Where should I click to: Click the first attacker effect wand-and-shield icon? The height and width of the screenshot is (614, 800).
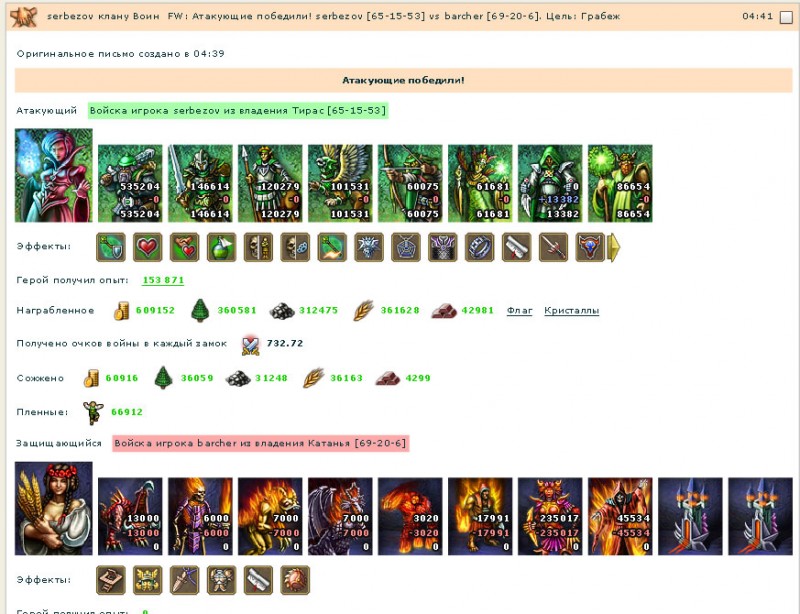click(x=111, y=247)
